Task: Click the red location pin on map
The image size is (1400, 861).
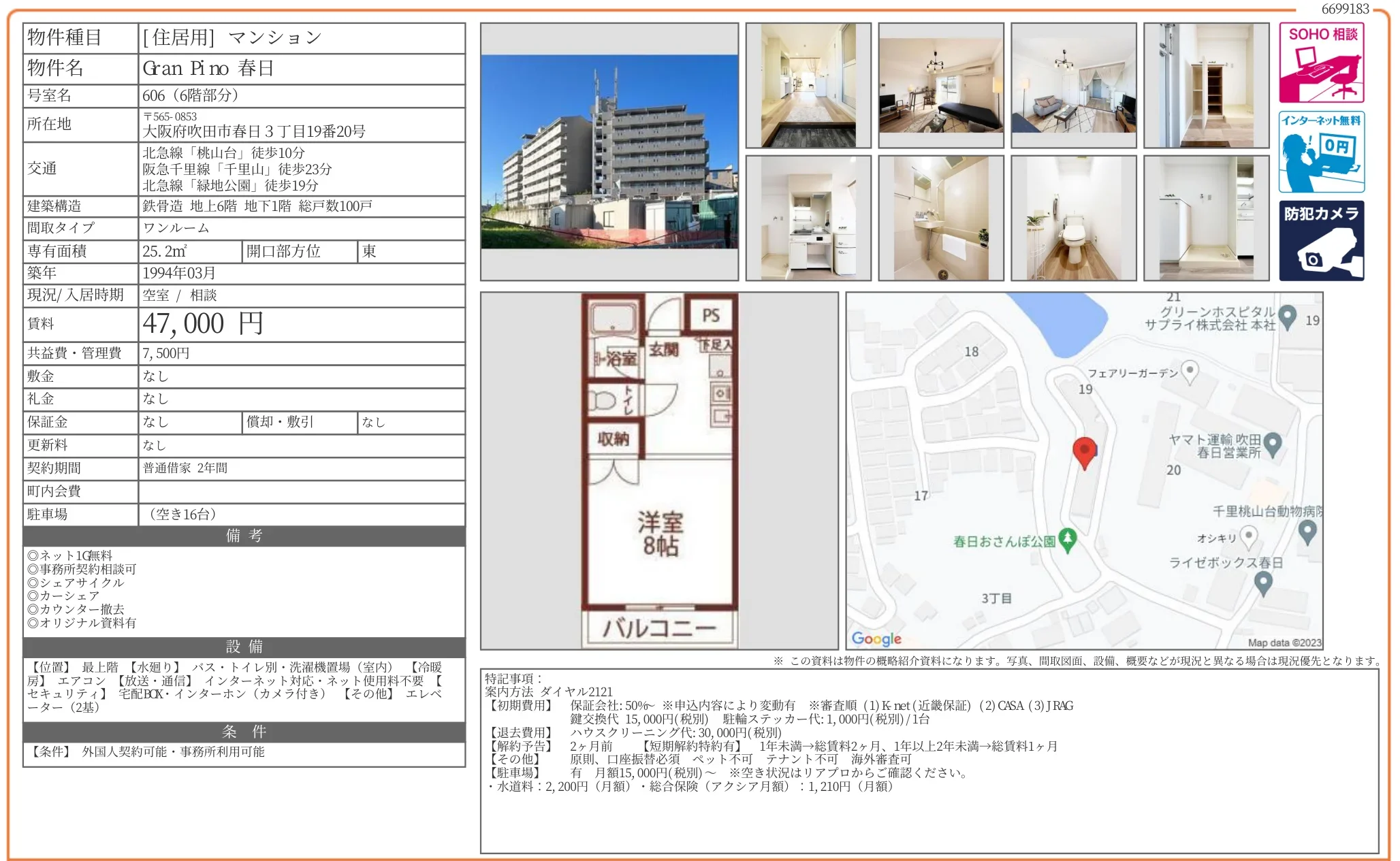Action: pos(1083,451)
